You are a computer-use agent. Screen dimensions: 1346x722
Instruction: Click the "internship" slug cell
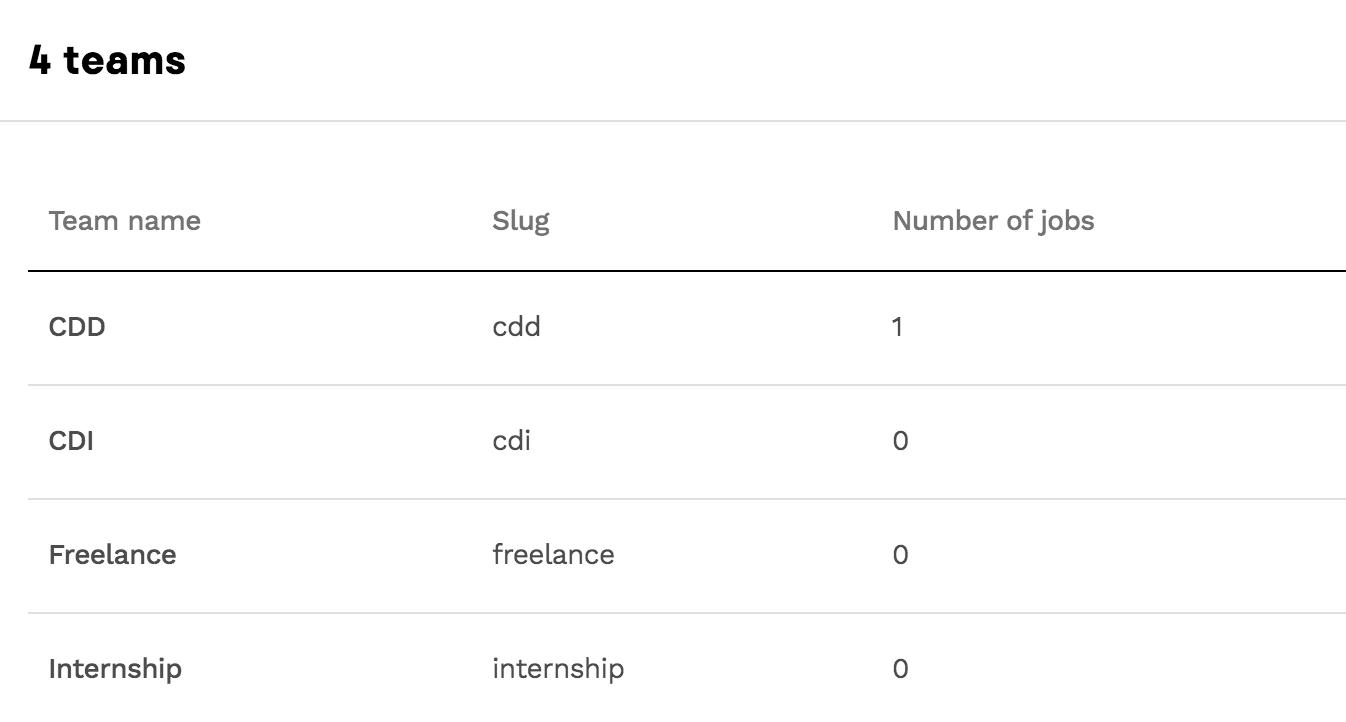(558, 668)
